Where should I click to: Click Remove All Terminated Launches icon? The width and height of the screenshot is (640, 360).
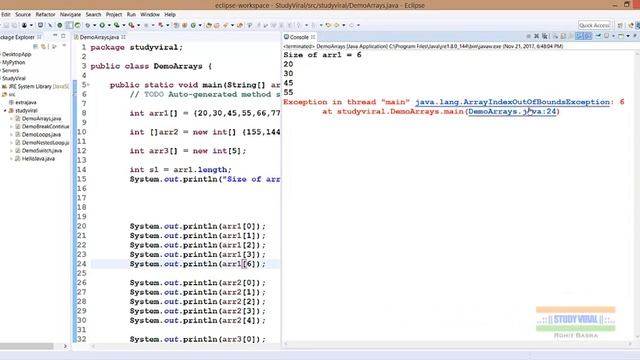point(544,36)
